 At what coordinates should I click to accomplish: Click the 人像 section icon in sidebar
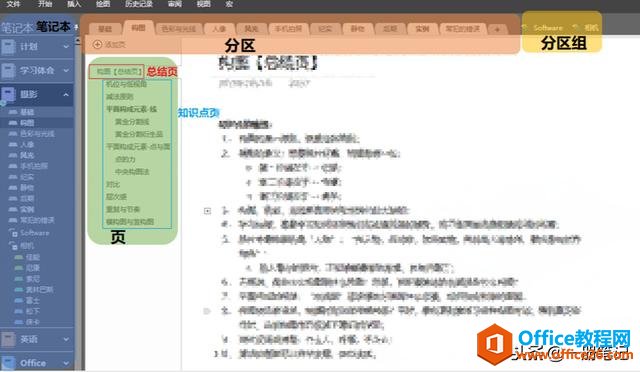pos(13,145)
